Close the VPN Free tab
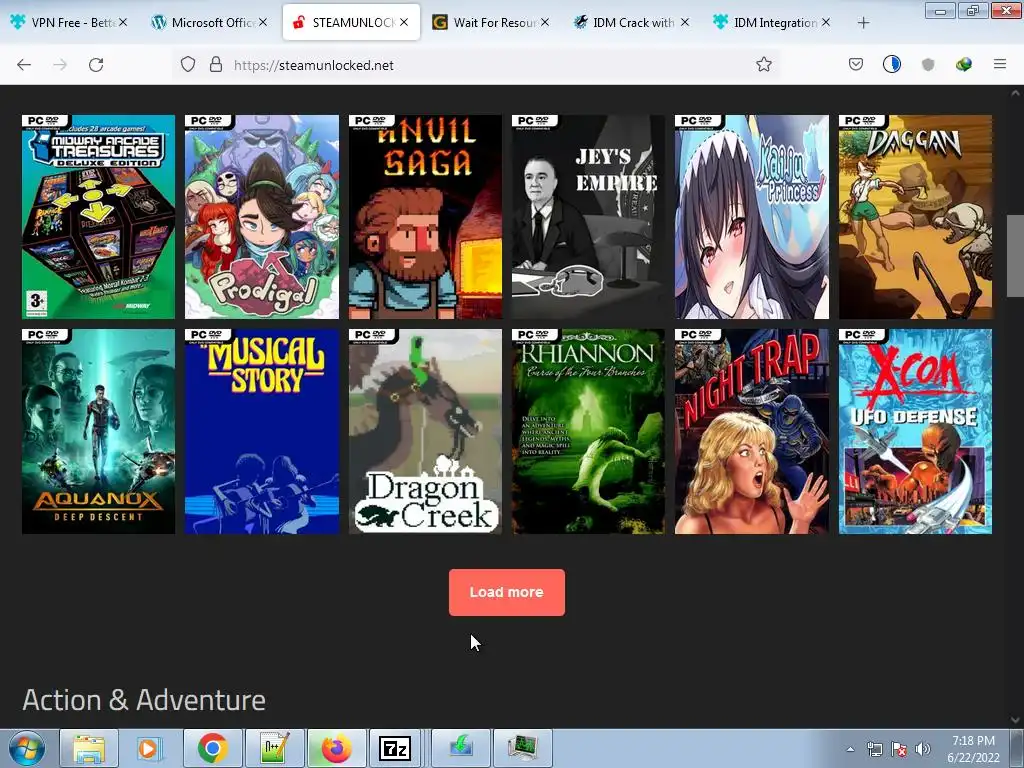Image resolution: width=1024 pixels, height=768 pixels. tap(123, 22)
